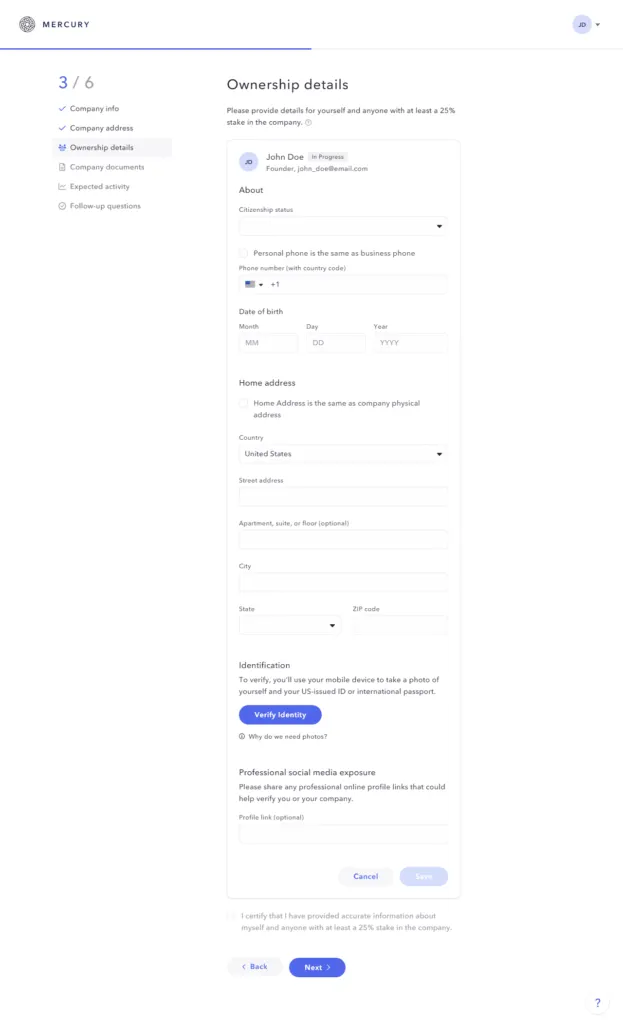Open the Citizenship status dropdown
Viewport: 623px width, 1024px height.
click(x=343, y=227)
